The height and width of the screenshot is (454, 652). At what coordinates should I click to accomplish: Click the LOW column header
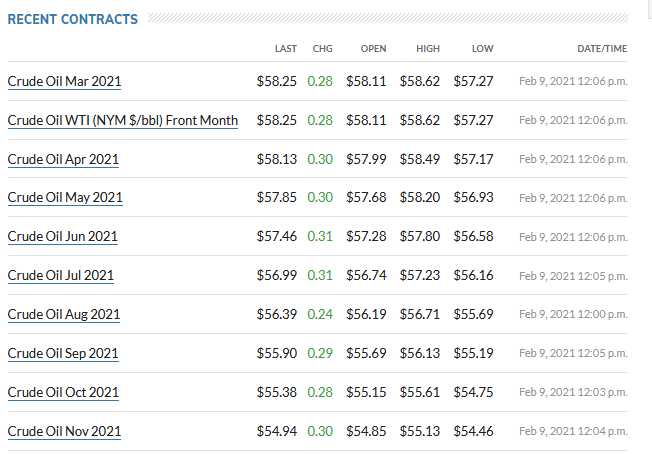[x=482, y=49]
